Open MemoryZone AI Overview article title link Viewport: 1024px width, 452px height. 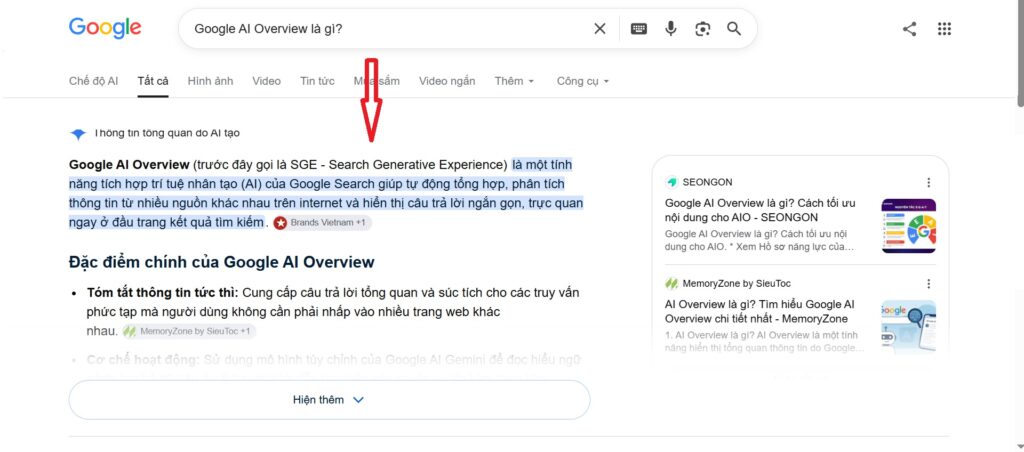(x=760, y=312)
